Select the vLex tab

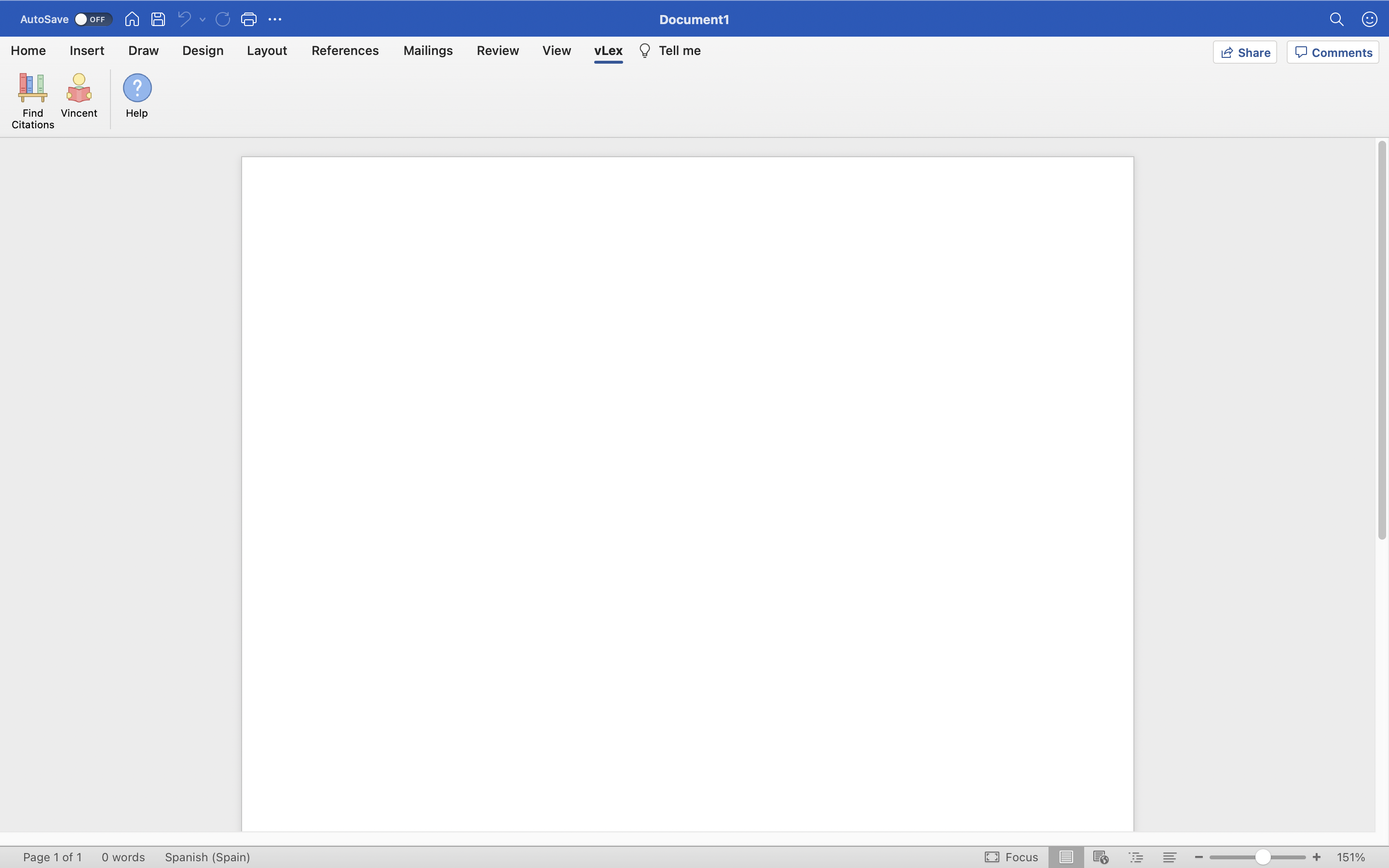(x=608, y=51)
